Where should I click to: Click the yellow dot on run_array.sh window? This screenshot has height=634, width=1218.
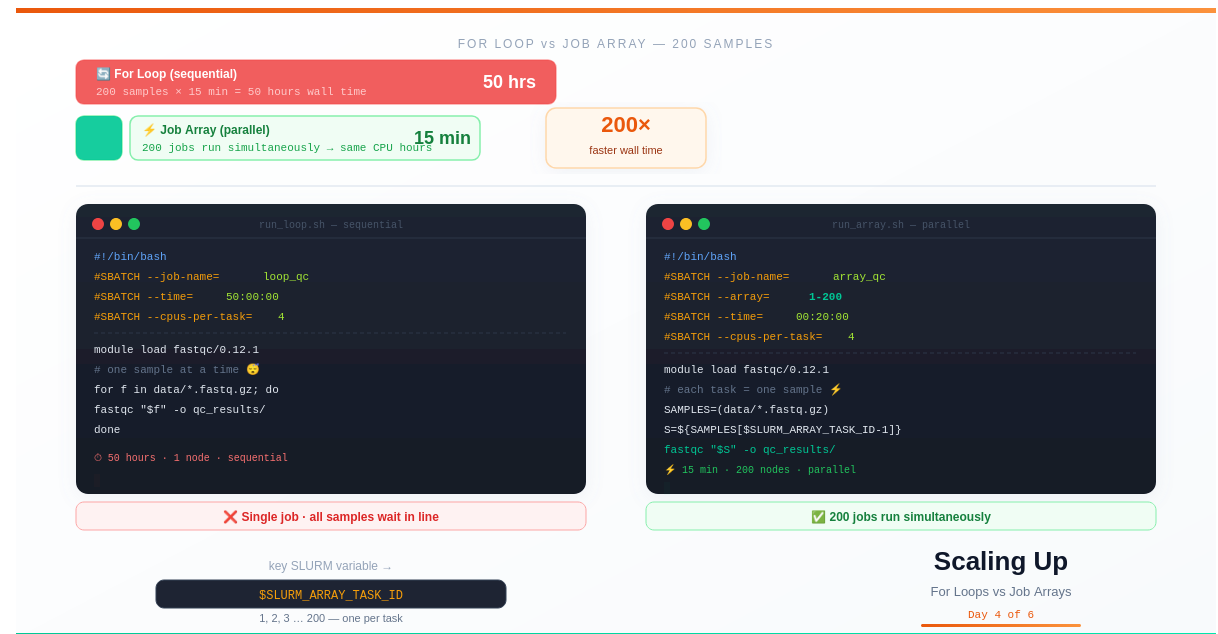point(686,224)
